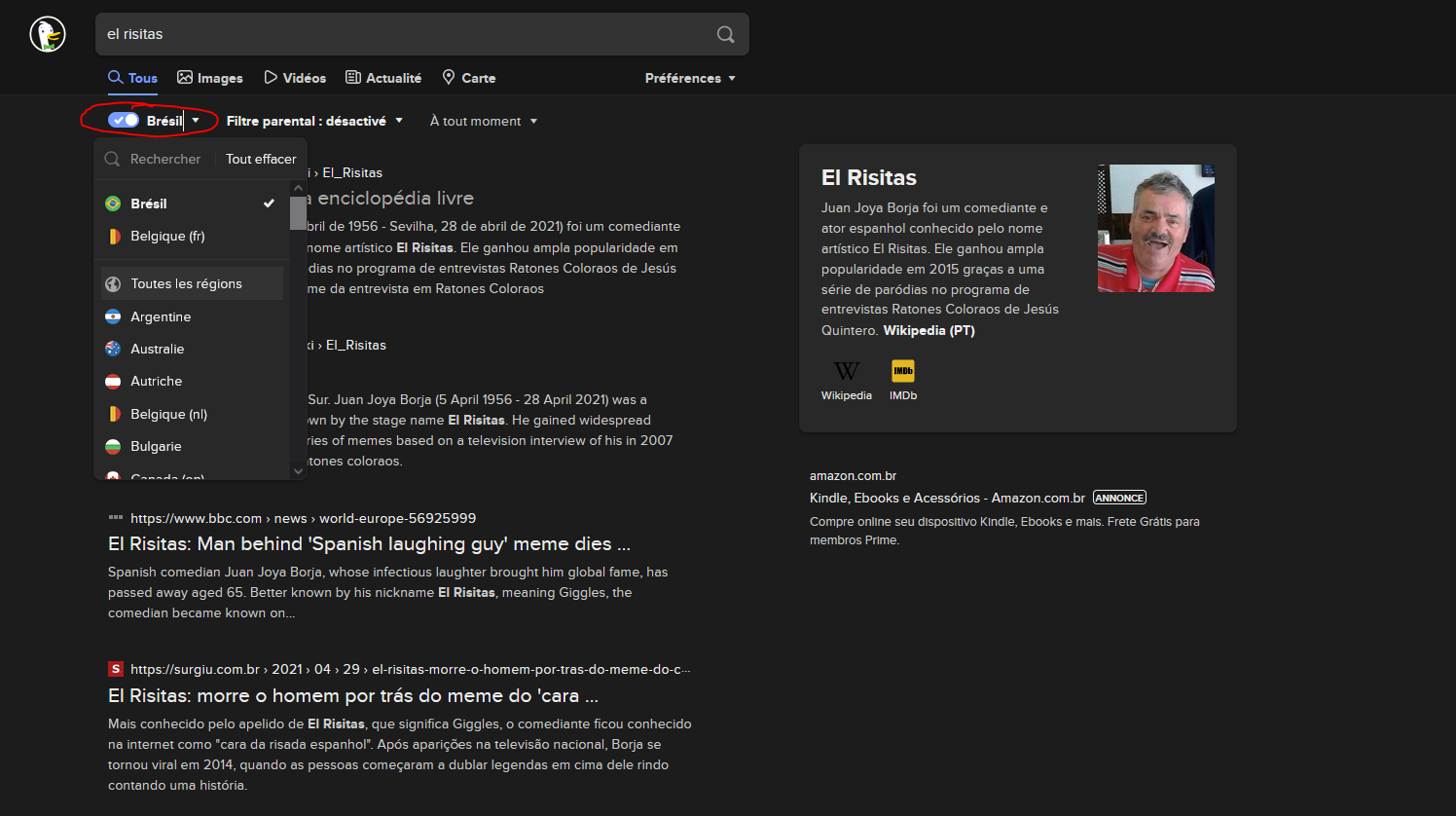Click the amazon.com.br ad domain
1456x816 pixels.
[853, 475]
